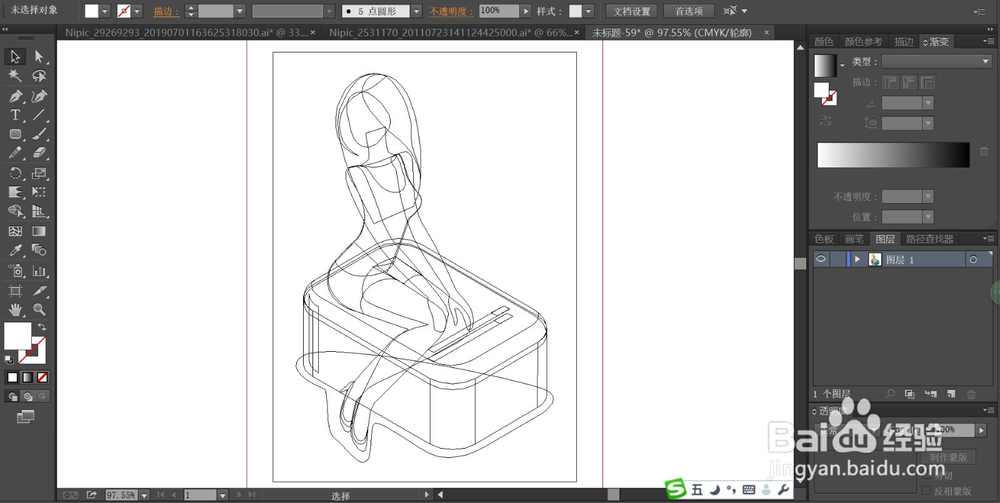Expand 图层 1 disclosure triangle

tap(858, 259)
